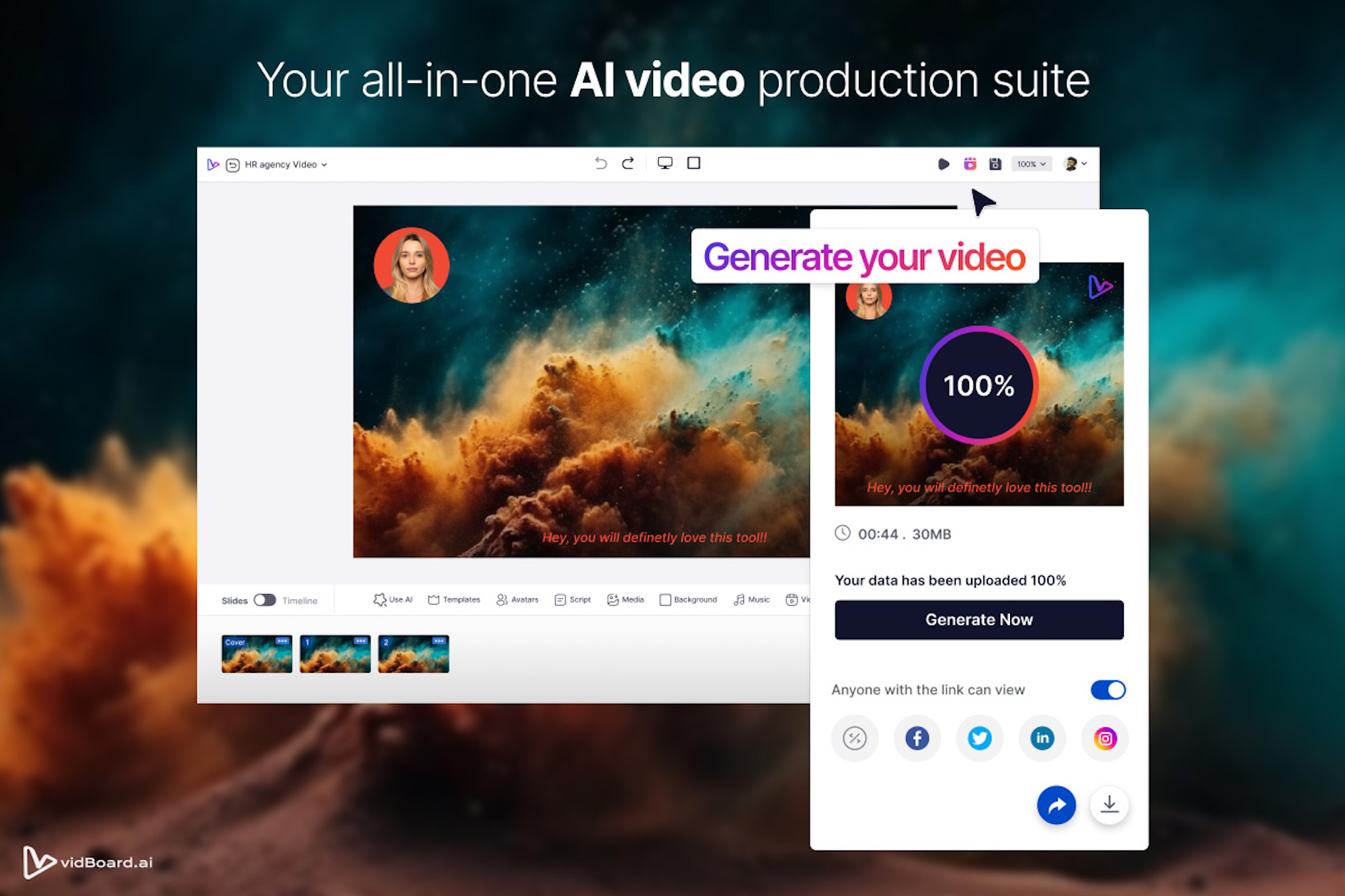Select the caption text on the canvas
Viewport: 1345px width, 896px height.
(654, 538)
